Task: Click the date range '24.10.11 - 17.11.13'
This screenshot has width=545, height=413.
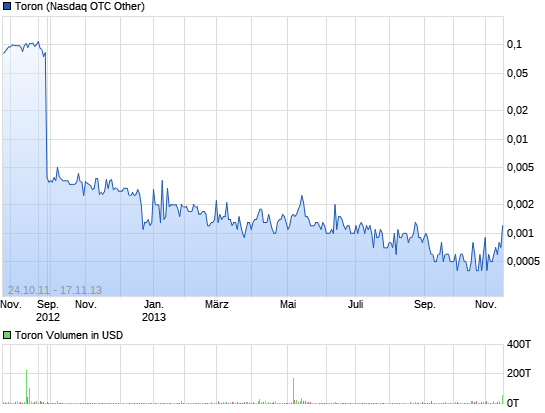Action: [55, 290]
